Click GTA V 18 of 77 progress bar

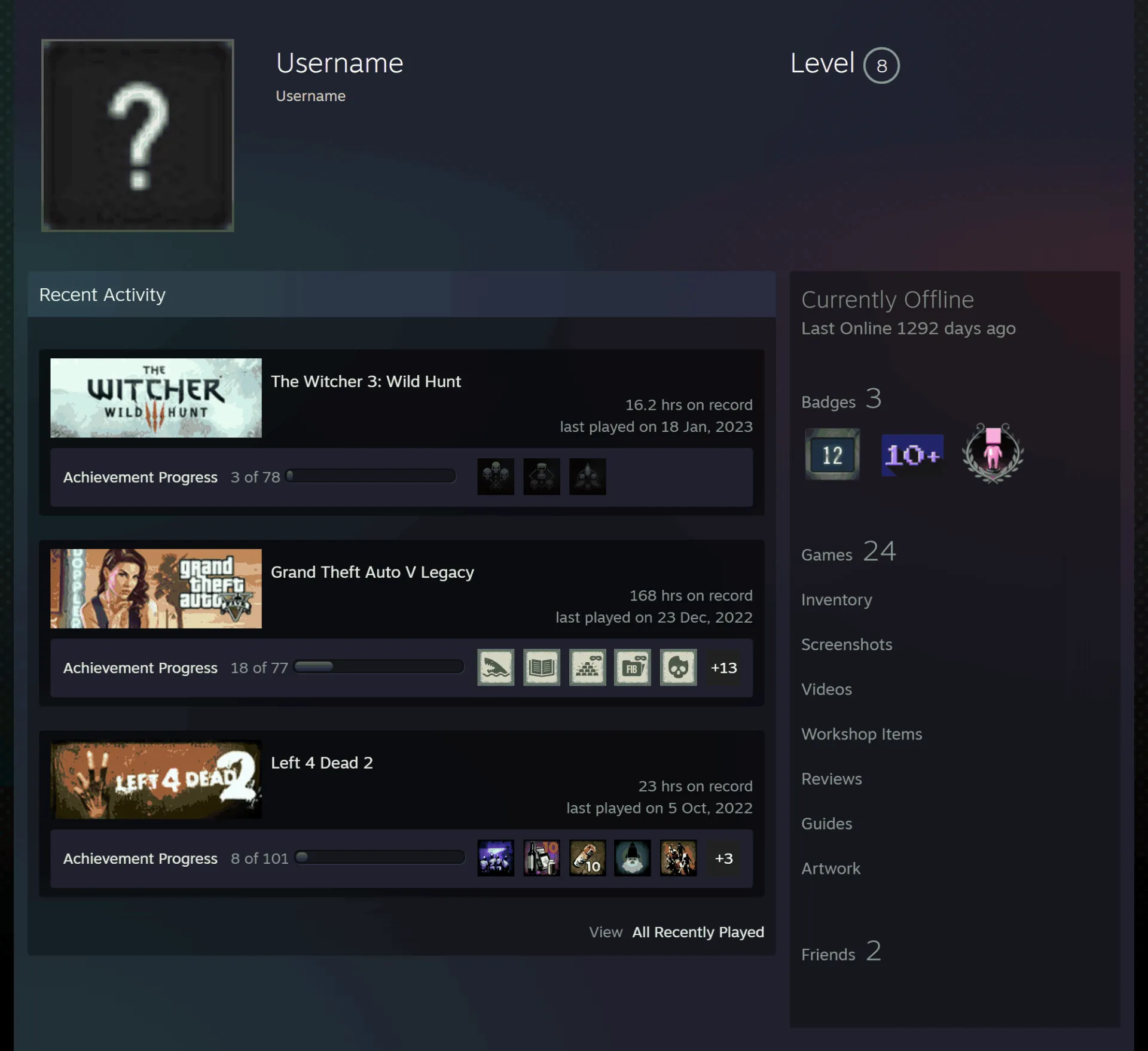pyautogui.click(x=379, y=666)
